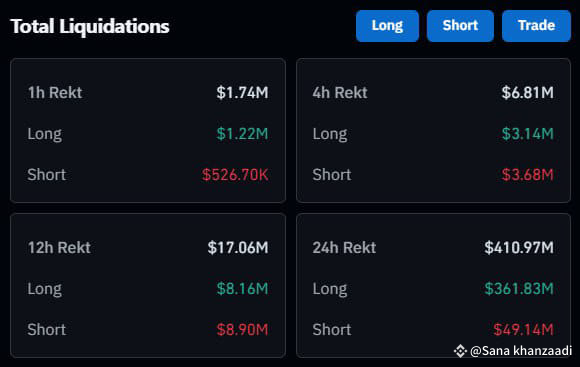Click the Total Liquidations heading
Screen dimensions: 580x367
[x=90, y=27]
